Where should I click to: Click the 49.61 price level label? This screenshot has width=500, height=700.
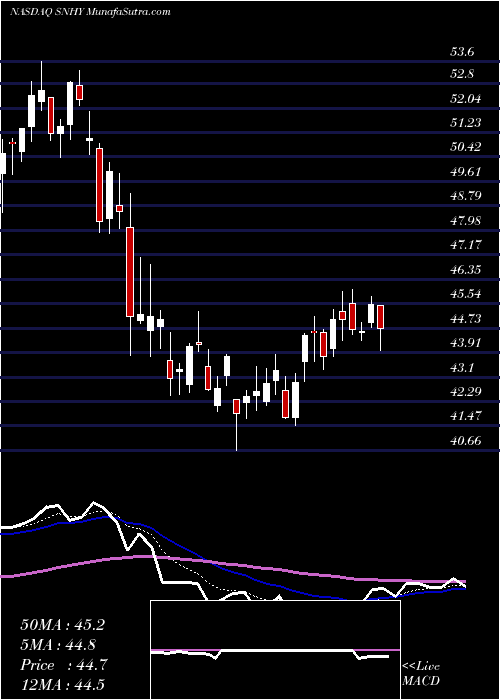[466, 171]
